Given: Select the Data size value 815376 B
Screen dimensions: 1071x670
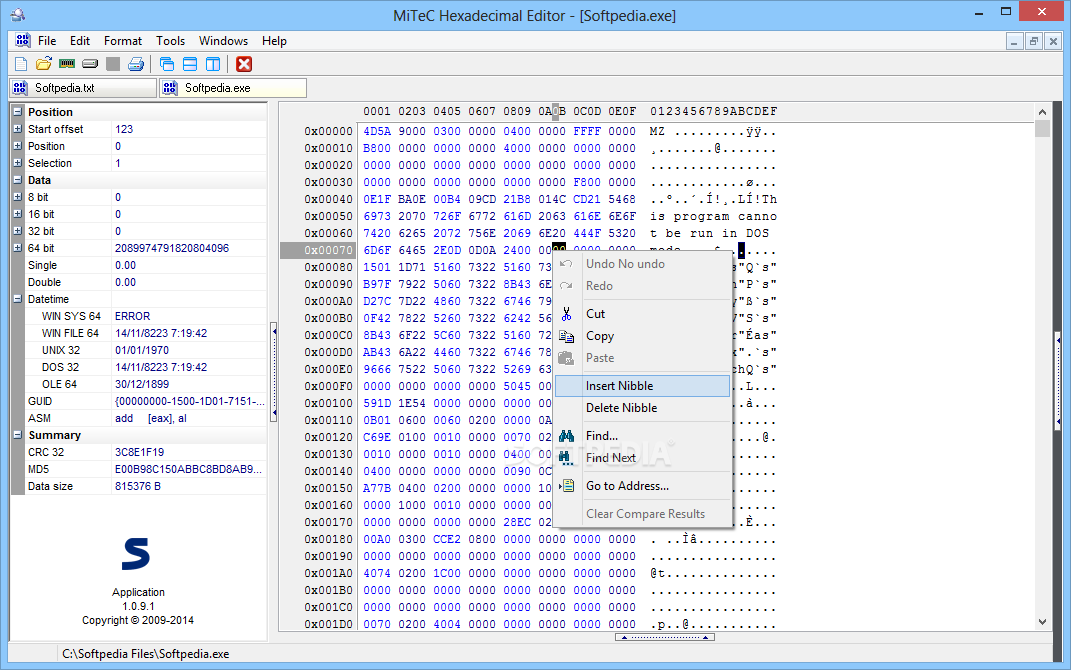Looking at the screenshot, I should pyautogui.click(x=138, y=486).
